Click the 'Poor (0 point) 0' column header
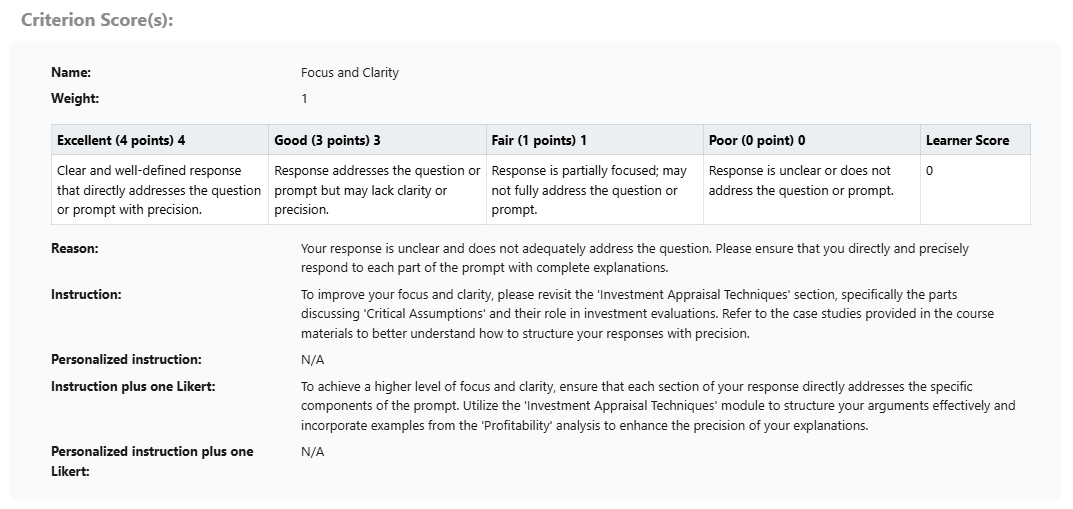 click(x=756, y=140)
